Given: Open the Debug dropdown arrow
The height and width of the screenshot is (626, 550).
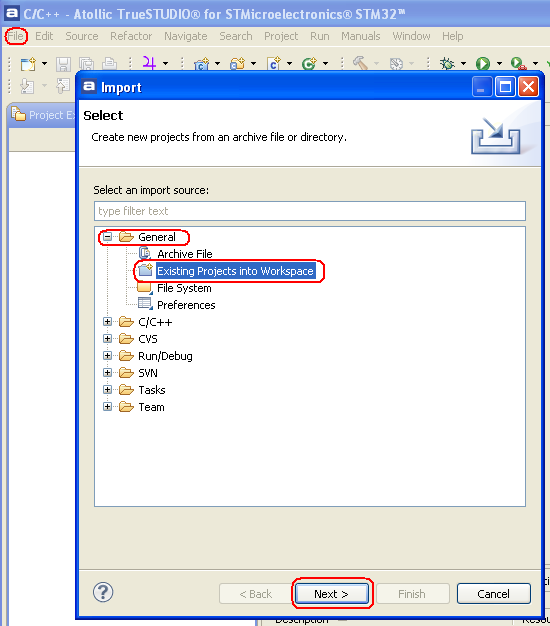Looking at the screenshot, I should tap(463, 63).
